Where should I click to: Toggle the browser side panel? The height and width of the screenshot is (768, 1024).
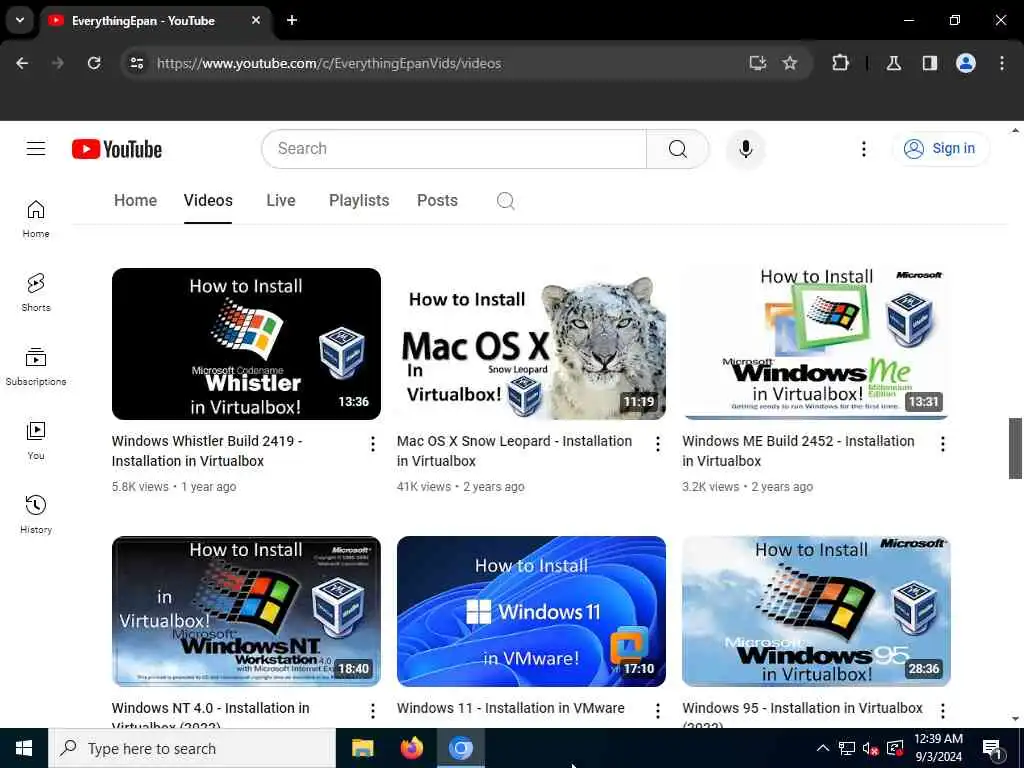pyautogui.click(x=929, y=63)
